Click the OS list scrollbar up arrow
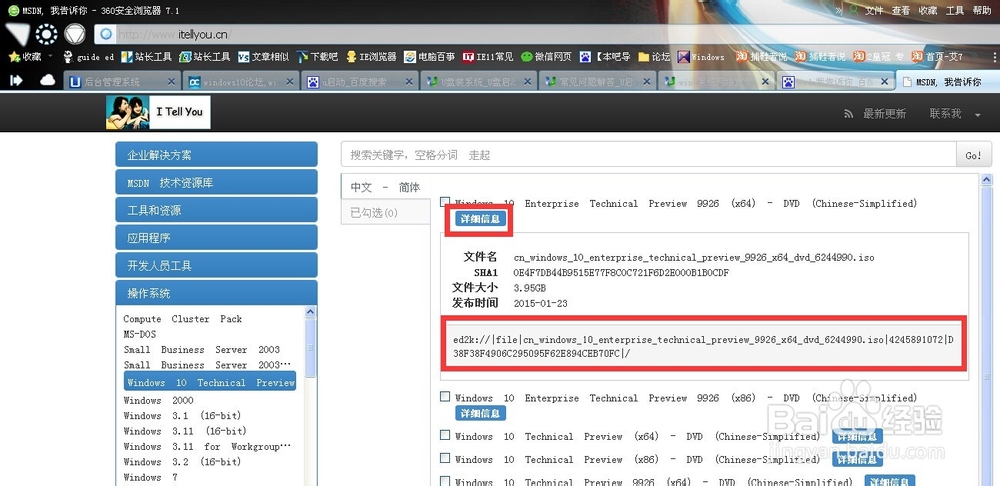This screenshot has height=486, width=1000. [311, 312]
